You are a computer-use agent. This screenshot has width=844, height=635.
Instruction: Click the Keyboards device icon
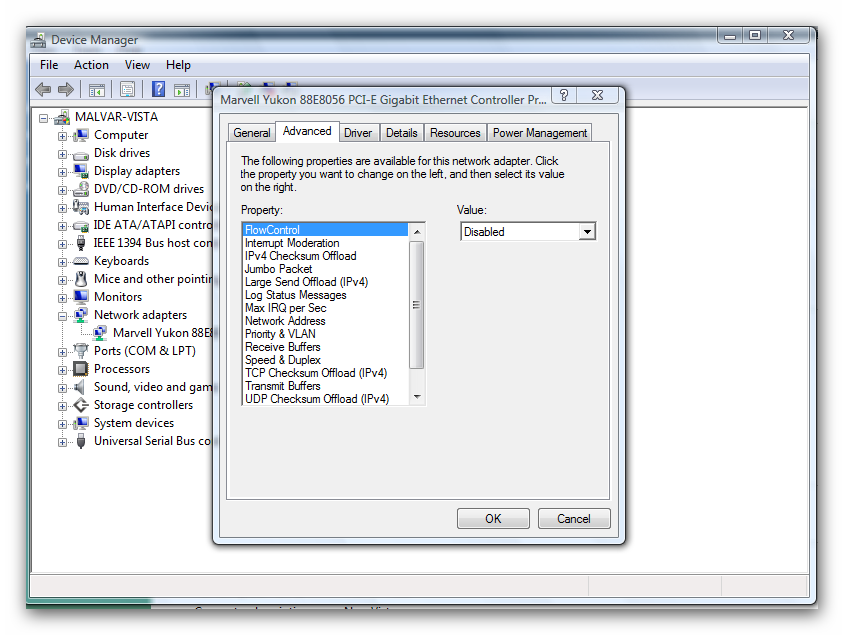pos(81,260)
